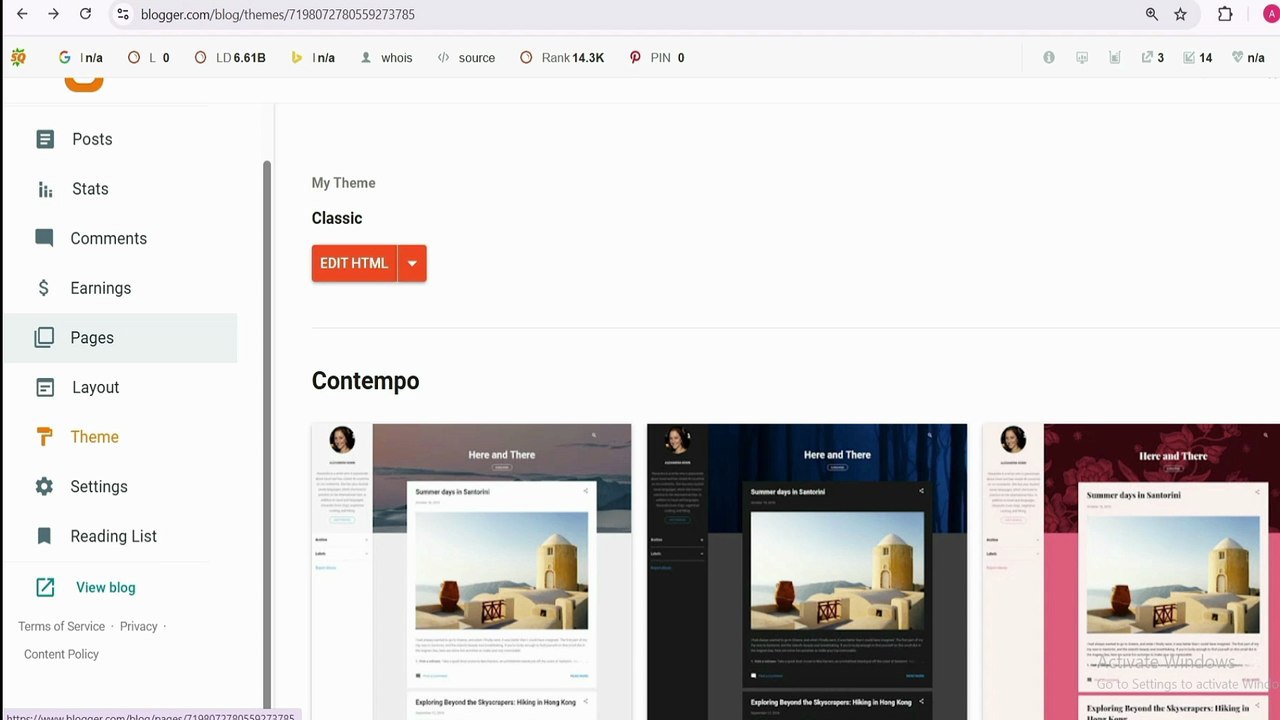Go back using the browser back arrow
1280x720 pixels.
pos(22,14)
